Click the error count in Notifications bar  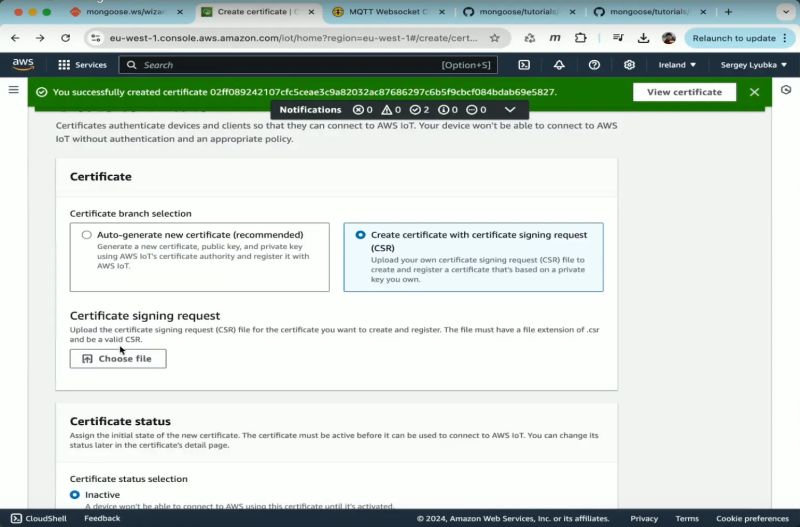point(363,110)
